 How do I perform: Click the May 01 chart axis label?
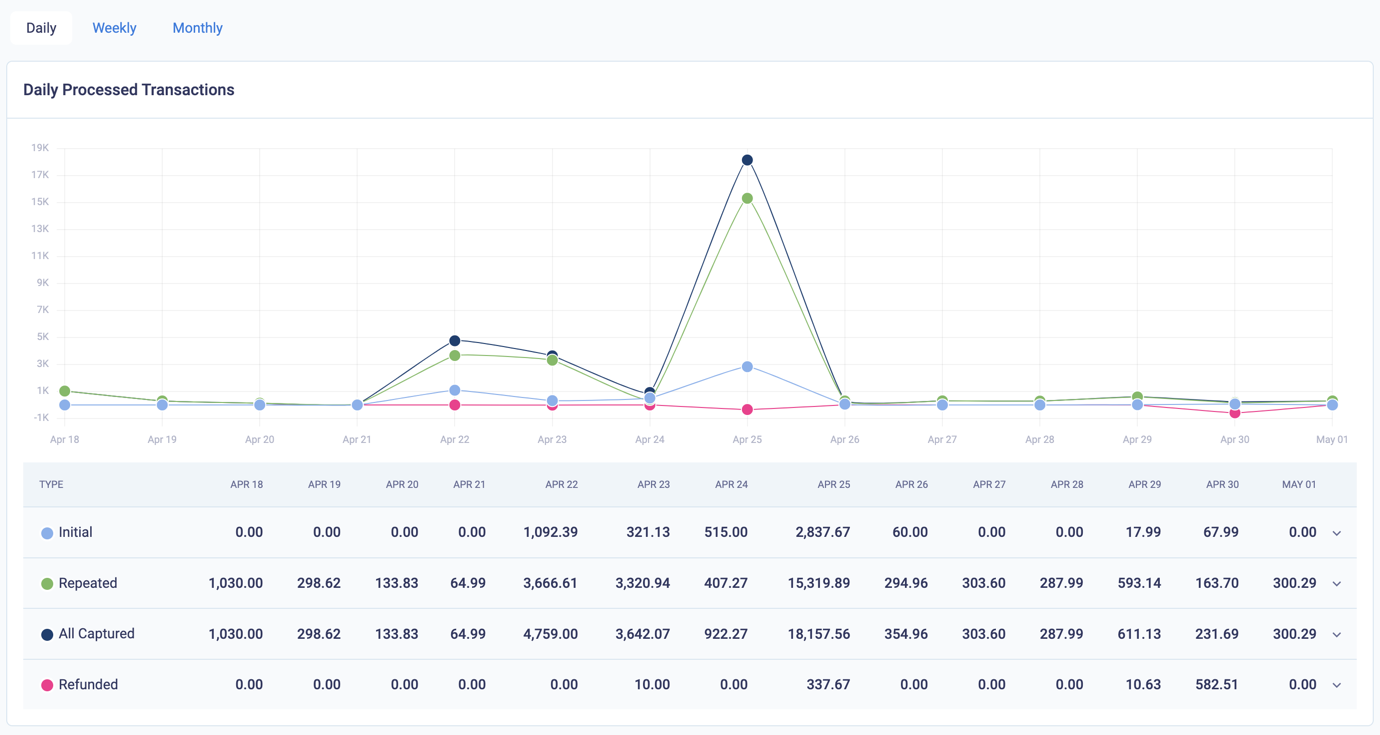click(1332, 439)
